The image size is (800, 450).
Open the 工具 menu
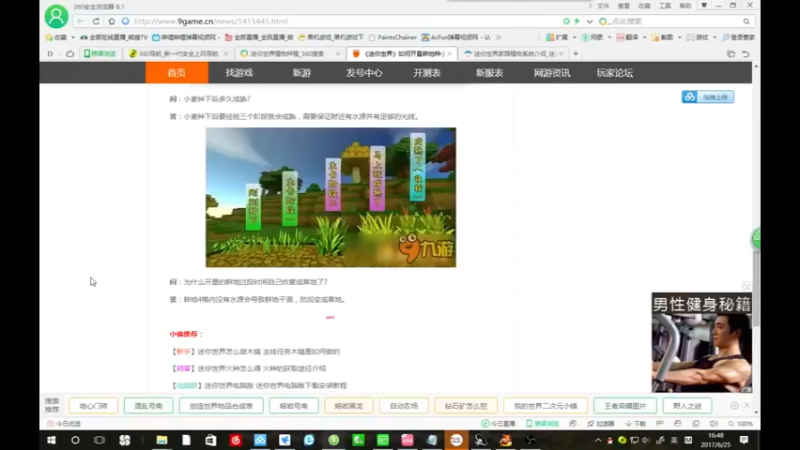(665, 6)
